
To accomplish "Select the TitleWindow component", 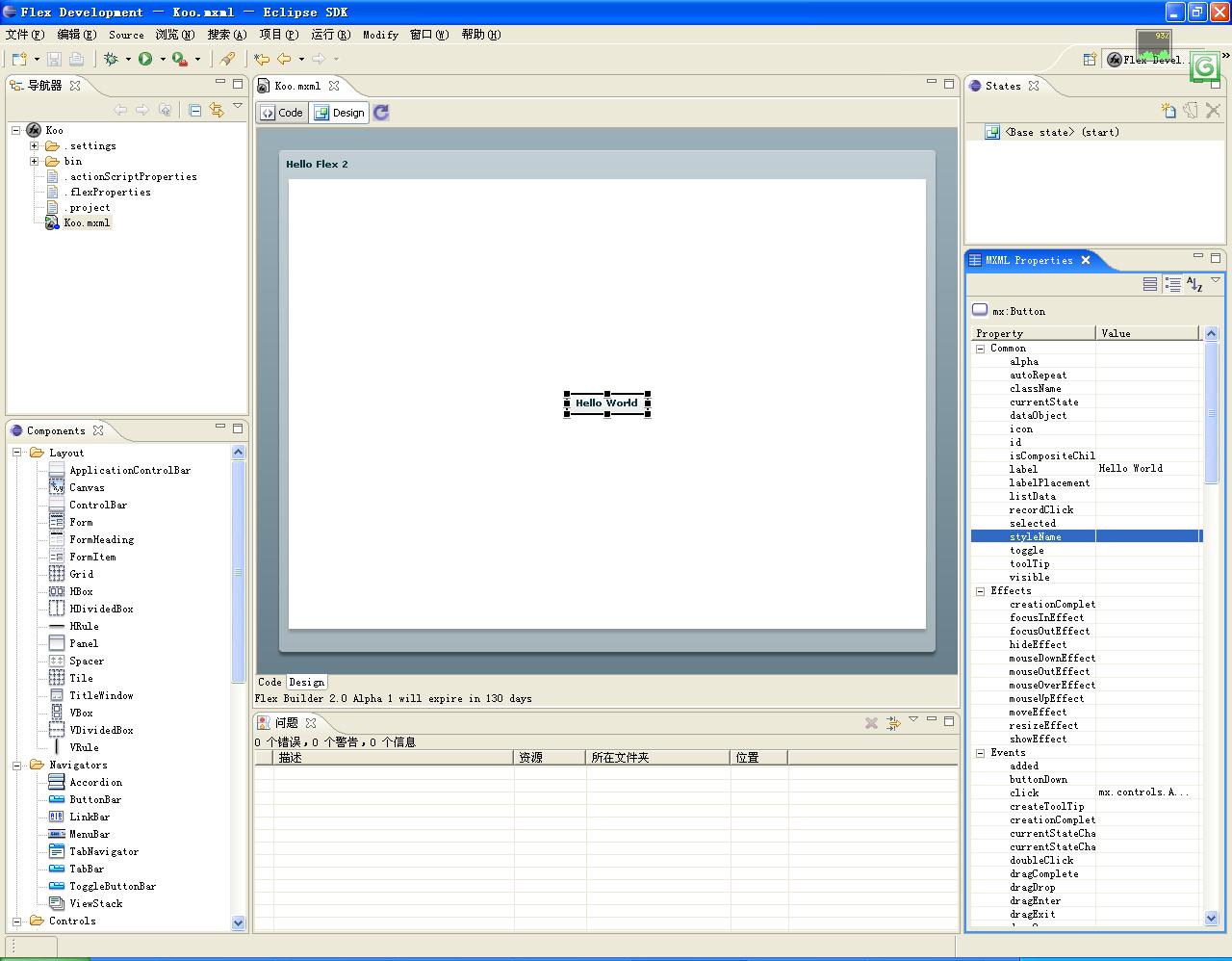I will [101, 695].
